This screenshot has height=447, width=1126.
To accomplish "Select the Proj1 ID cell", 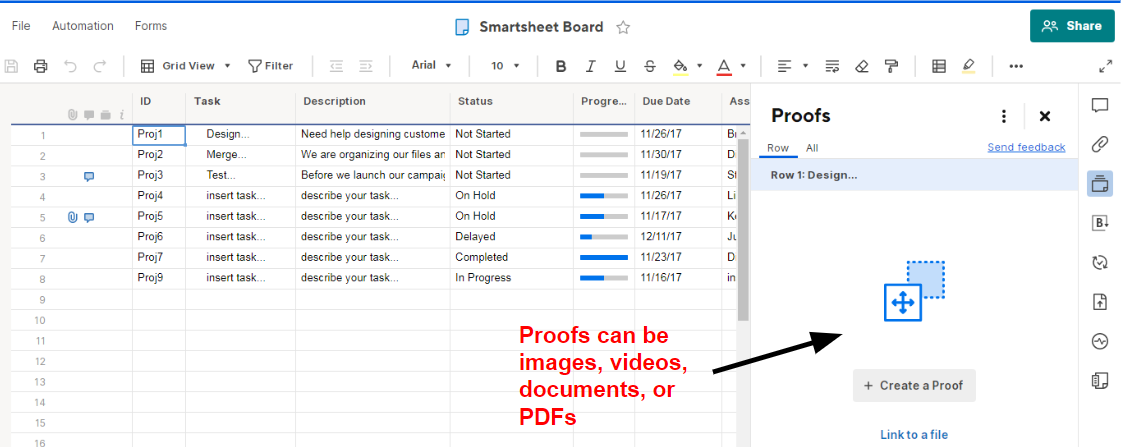I will click(x=159, y=134).
